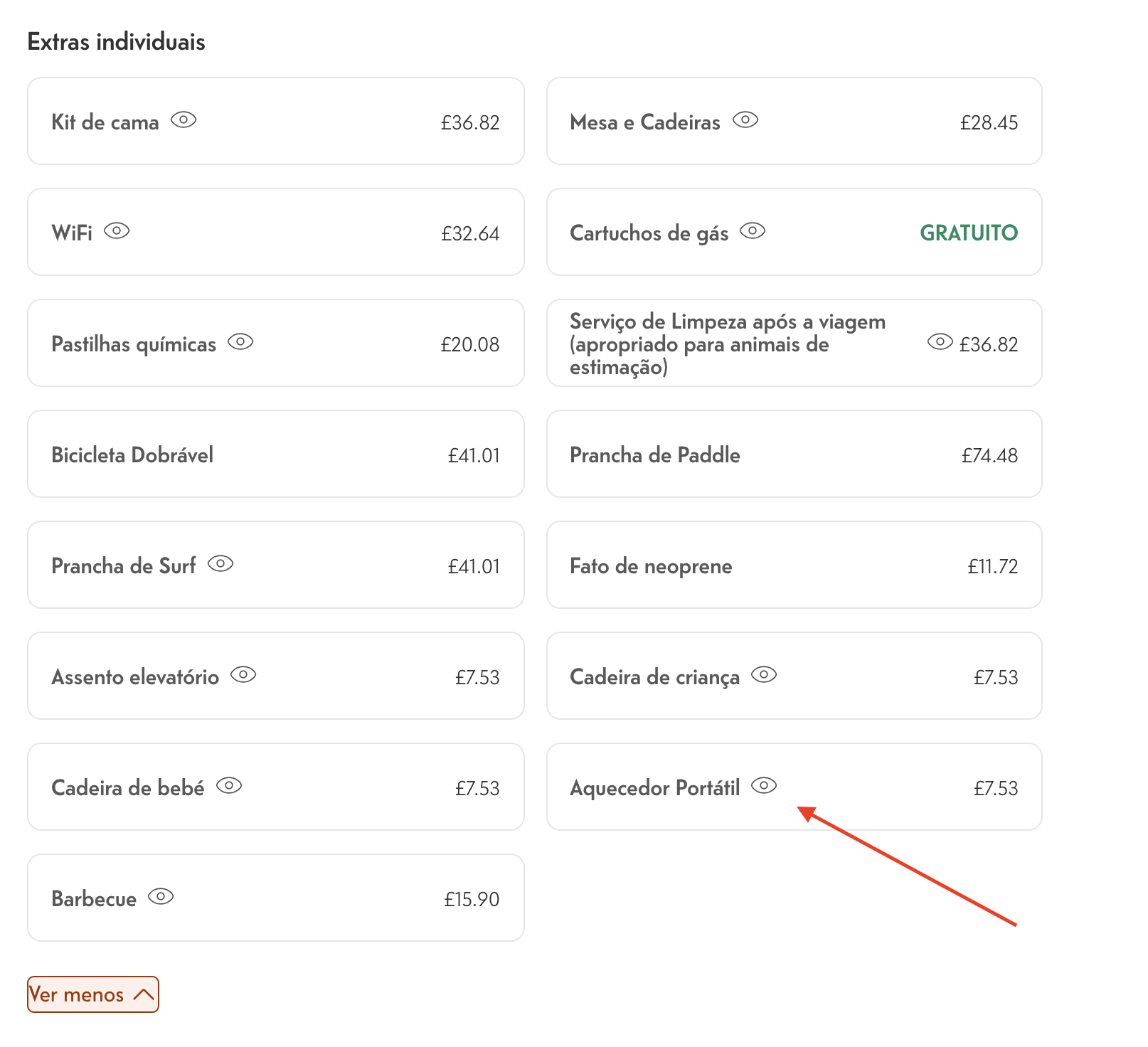
Task: Click the eye icon next to Cadeira de criança
Action: [764, 675]
